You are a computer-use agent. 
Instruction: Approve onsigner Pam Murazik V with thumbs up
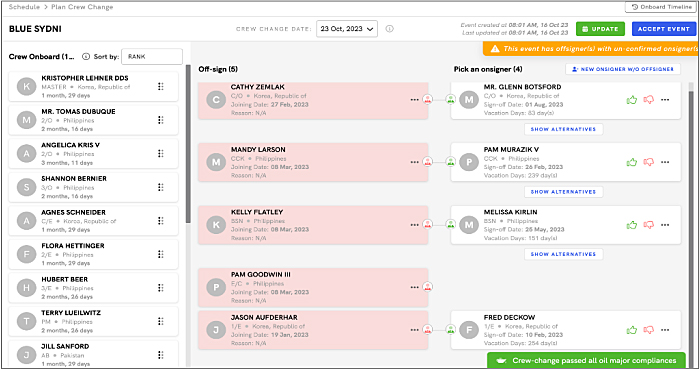click(632, 162)
